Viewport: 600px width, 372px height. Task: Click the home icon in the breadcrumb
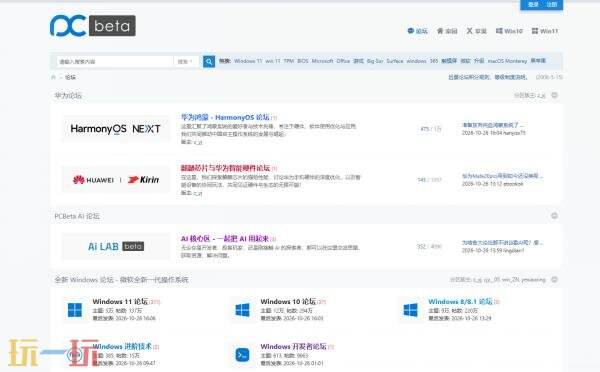[54, 77]
